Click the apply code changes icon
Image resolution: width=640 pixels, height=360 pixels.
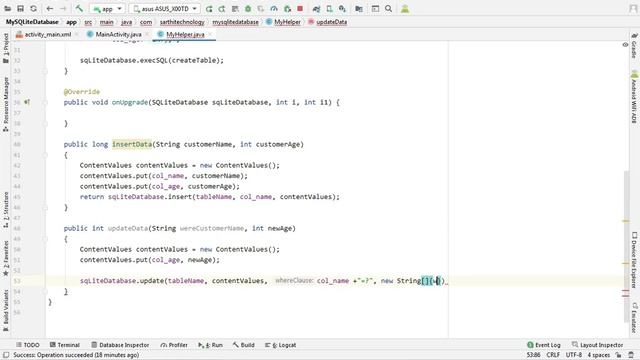(x=235, y=9)
